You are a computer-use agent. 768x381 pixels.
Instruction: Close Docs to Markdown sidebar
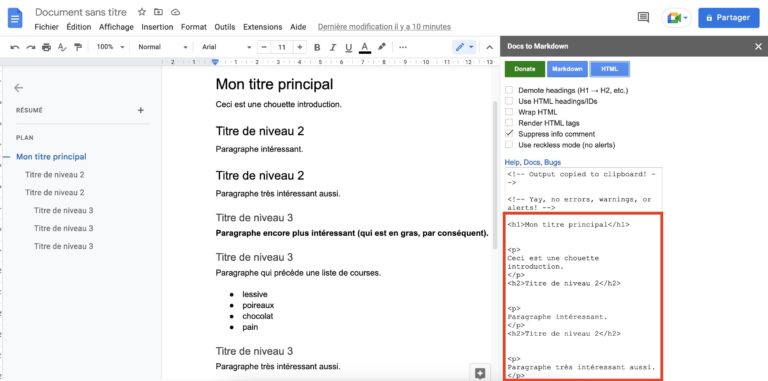[x=758, y=47]
